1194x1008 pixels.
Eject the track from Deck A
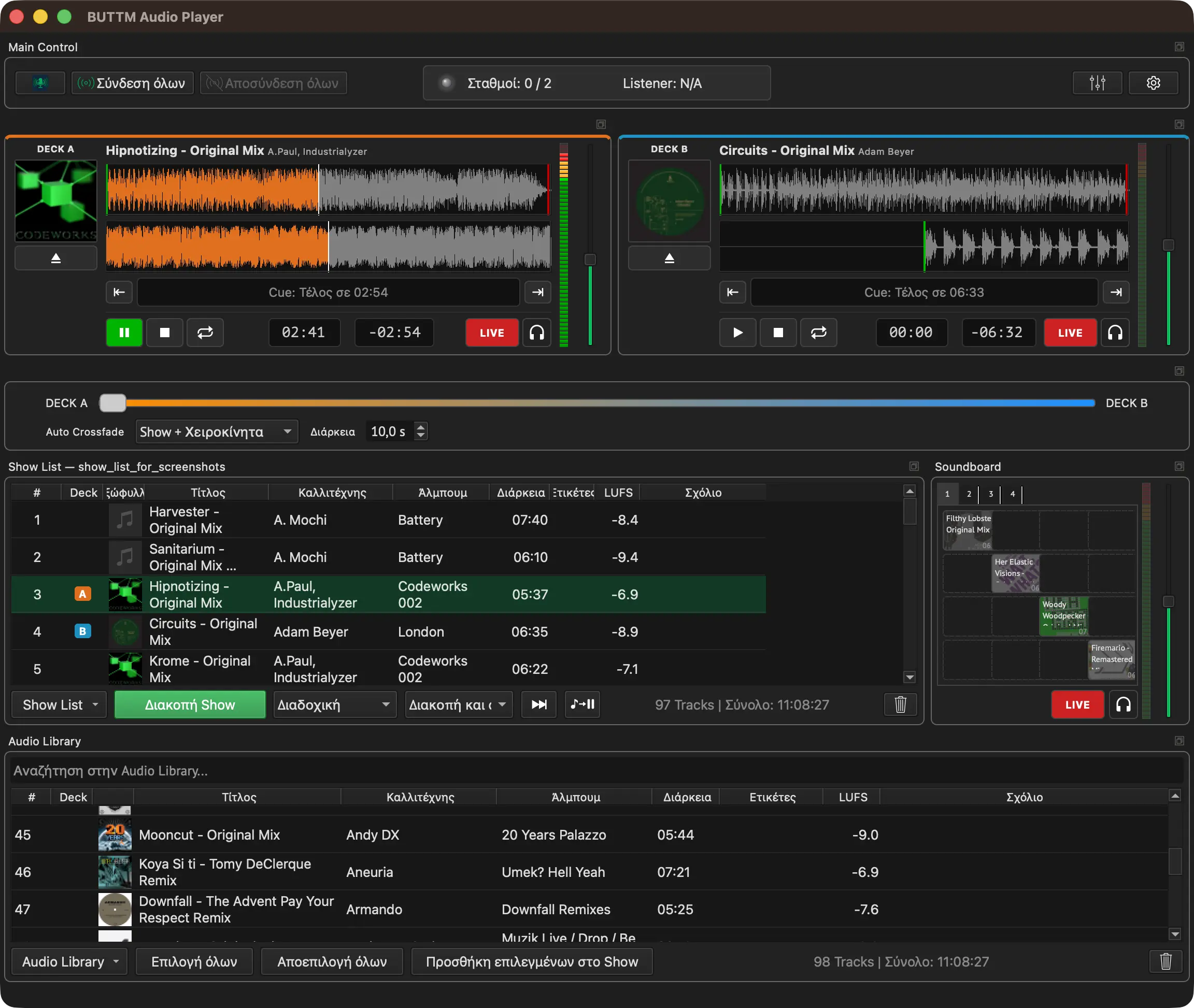[55, 258]
